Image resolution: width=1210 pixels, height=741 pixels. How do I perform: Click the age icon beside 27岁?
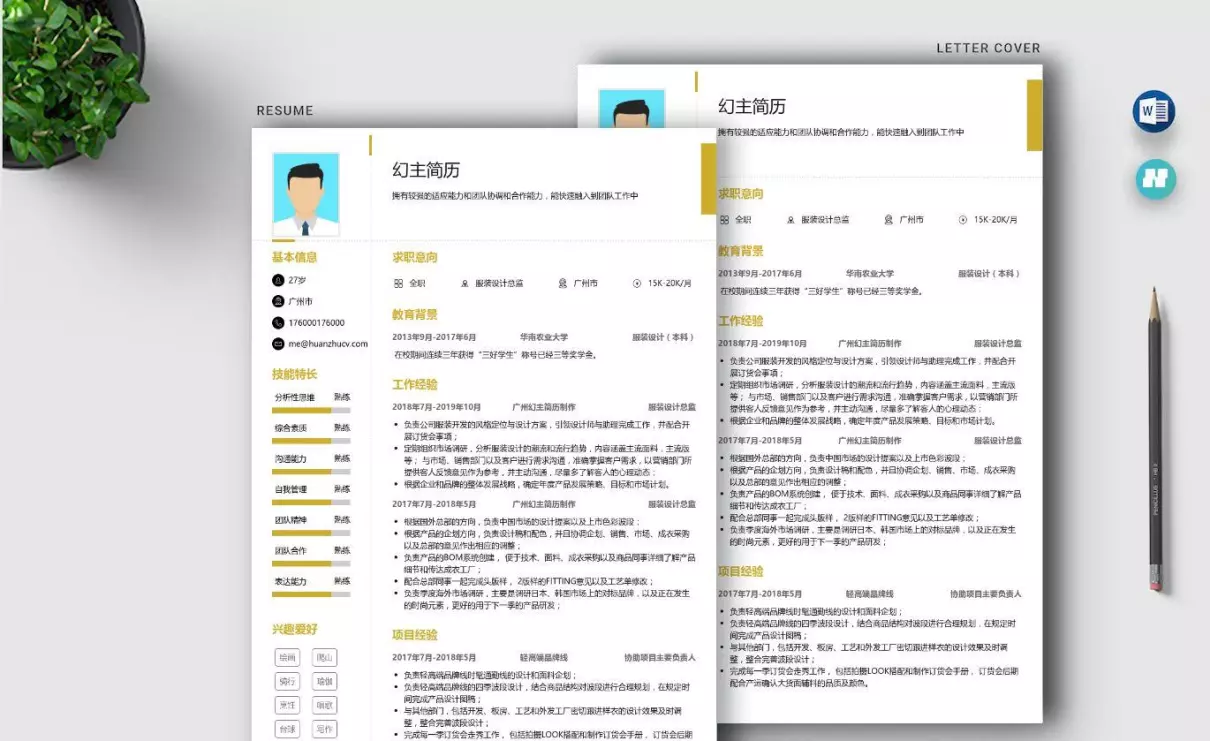click(278, 280)
